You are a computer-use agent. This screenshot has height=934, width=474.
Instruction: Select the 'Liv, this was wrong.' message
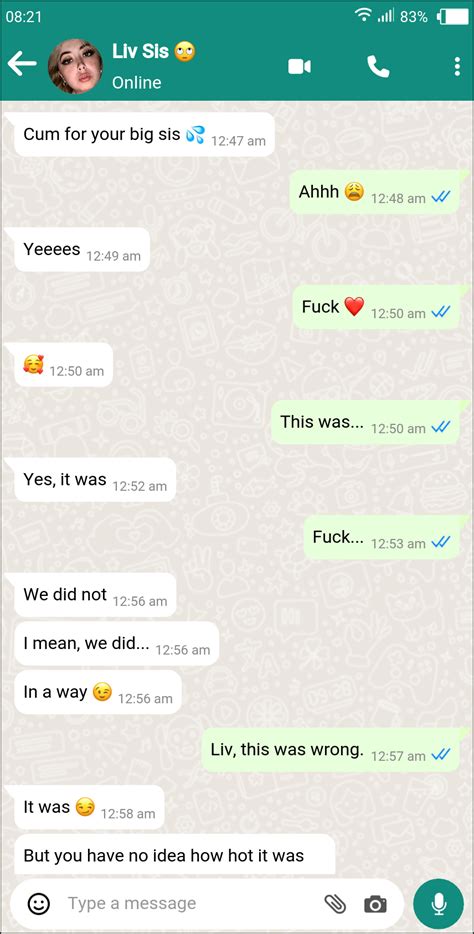pyautogui.click(x=331, y=751)
